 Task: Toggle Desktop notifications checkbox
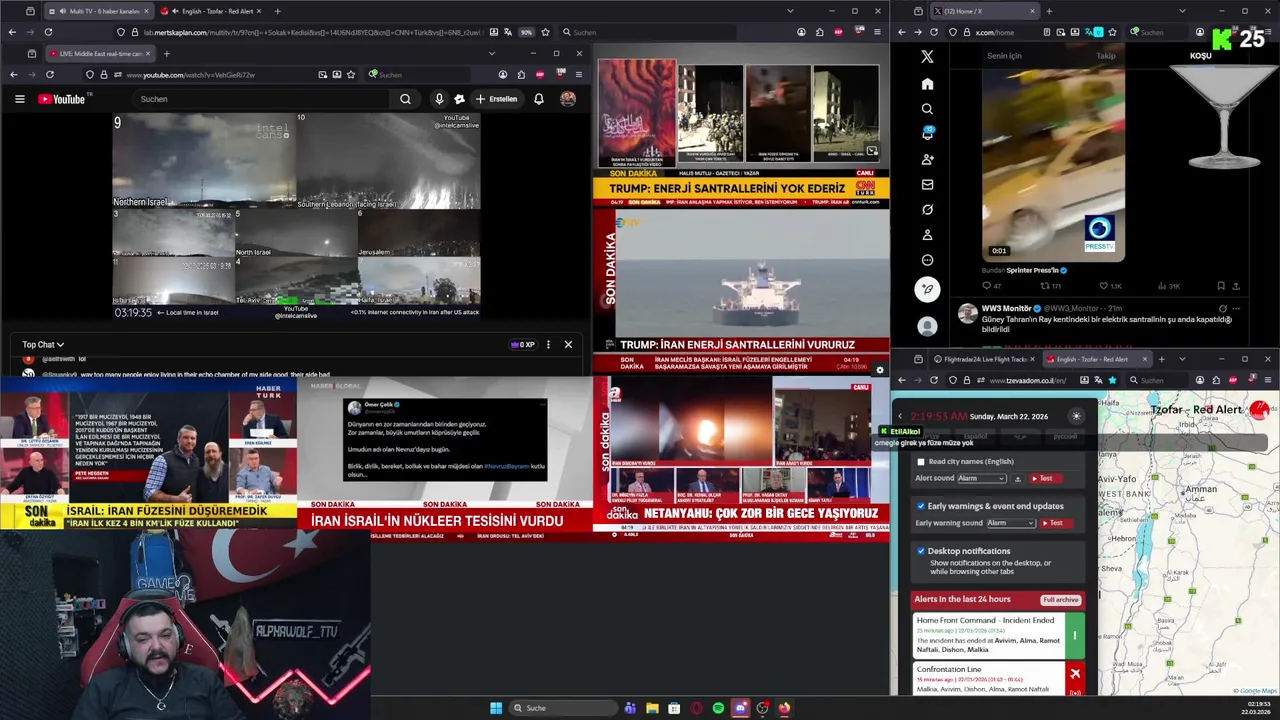921,551
